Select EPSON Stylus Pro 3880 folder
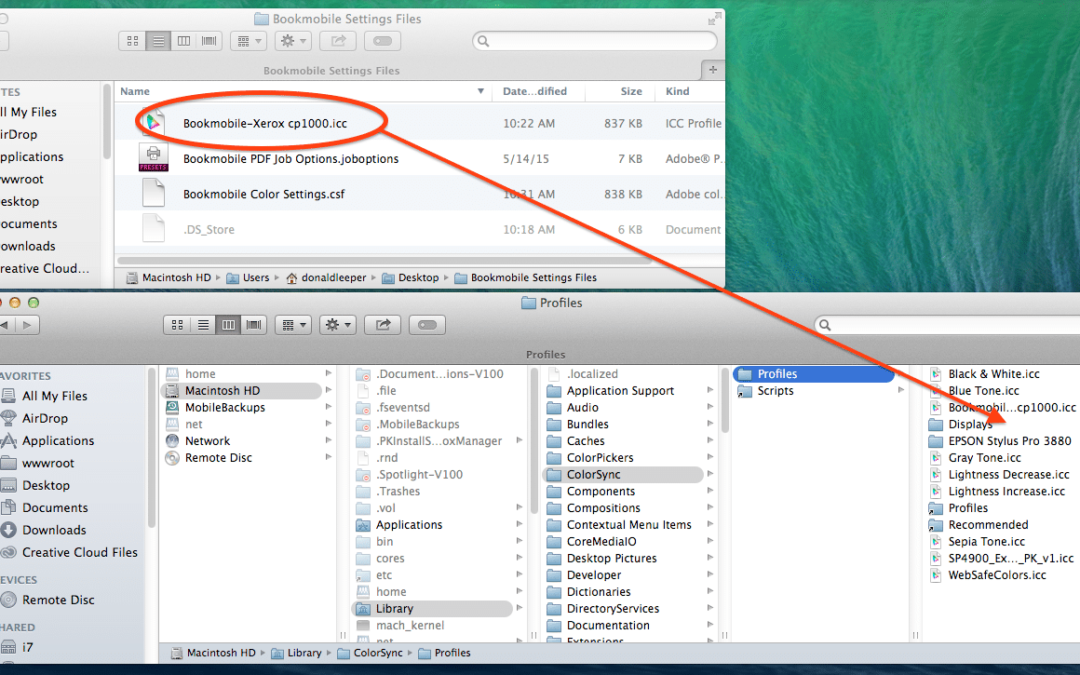1080x675 pixels. click(1010, 441)
